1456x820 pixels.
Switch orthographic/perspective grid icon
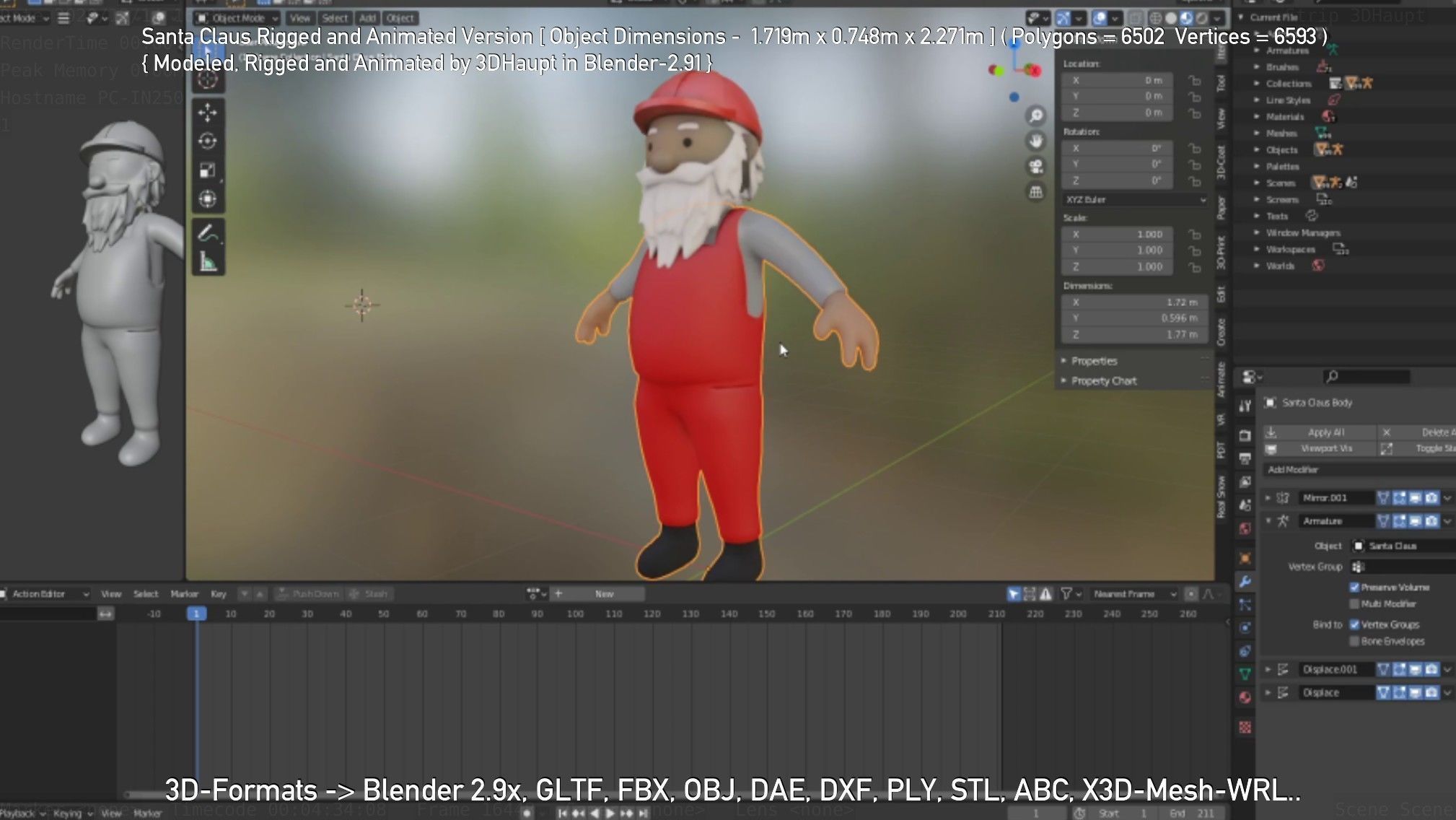(x=1036, y=192)
